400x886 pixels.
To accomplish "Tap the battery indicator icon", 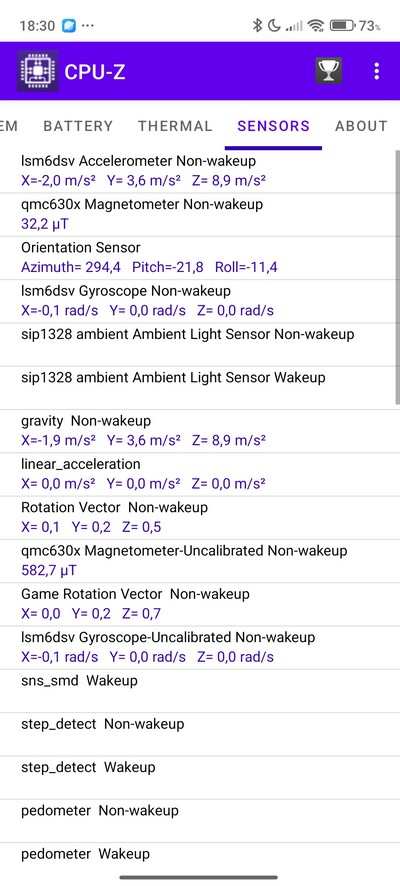I will [342, 25].
